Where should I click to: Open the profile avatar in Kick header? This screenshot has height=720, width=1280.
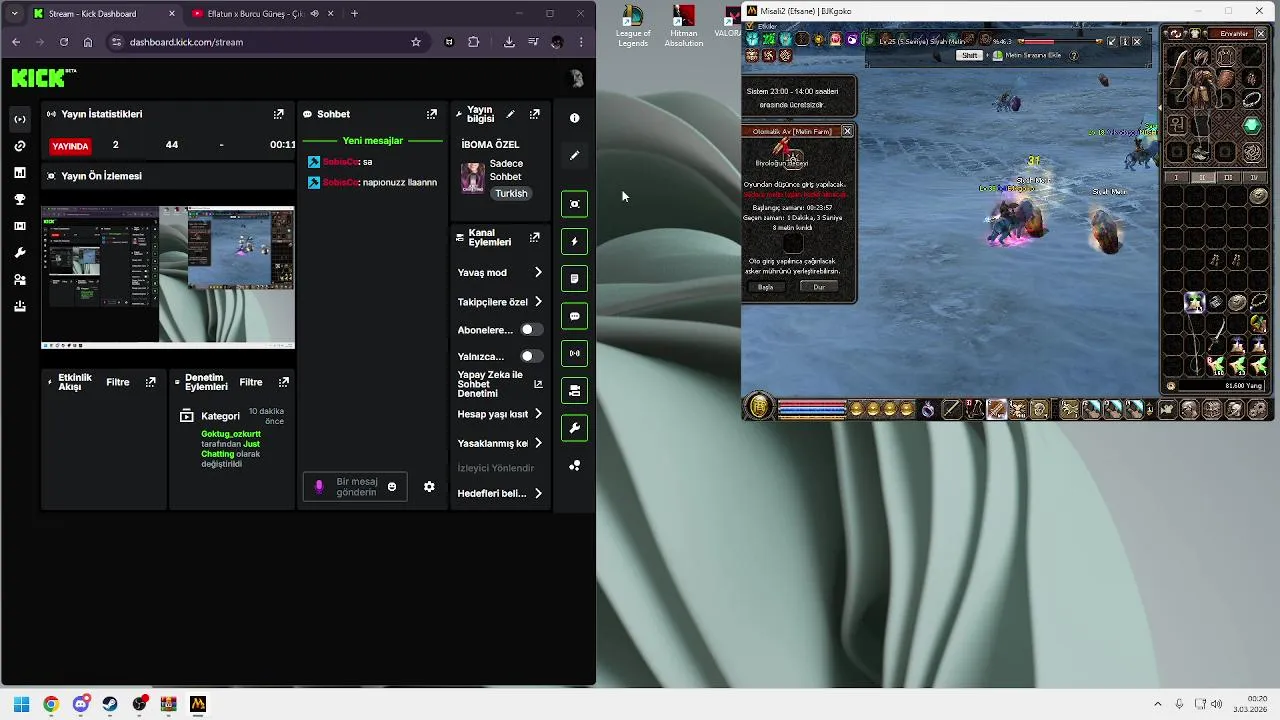click(x=575, y=78)
